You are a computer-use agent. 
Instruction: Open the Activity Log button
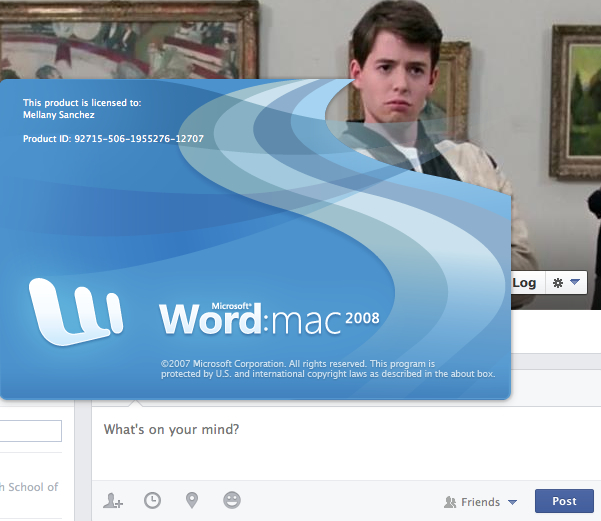coord(528,283)
